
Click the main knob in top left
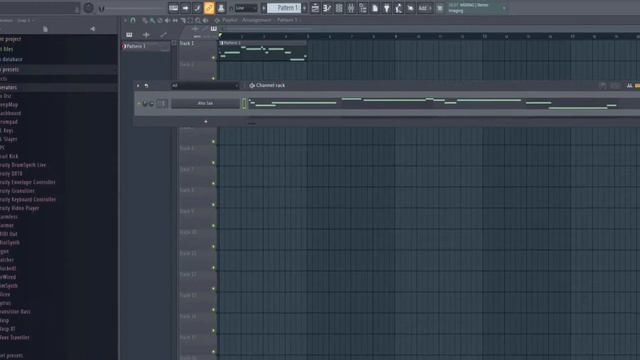click(x=88, y=8)
